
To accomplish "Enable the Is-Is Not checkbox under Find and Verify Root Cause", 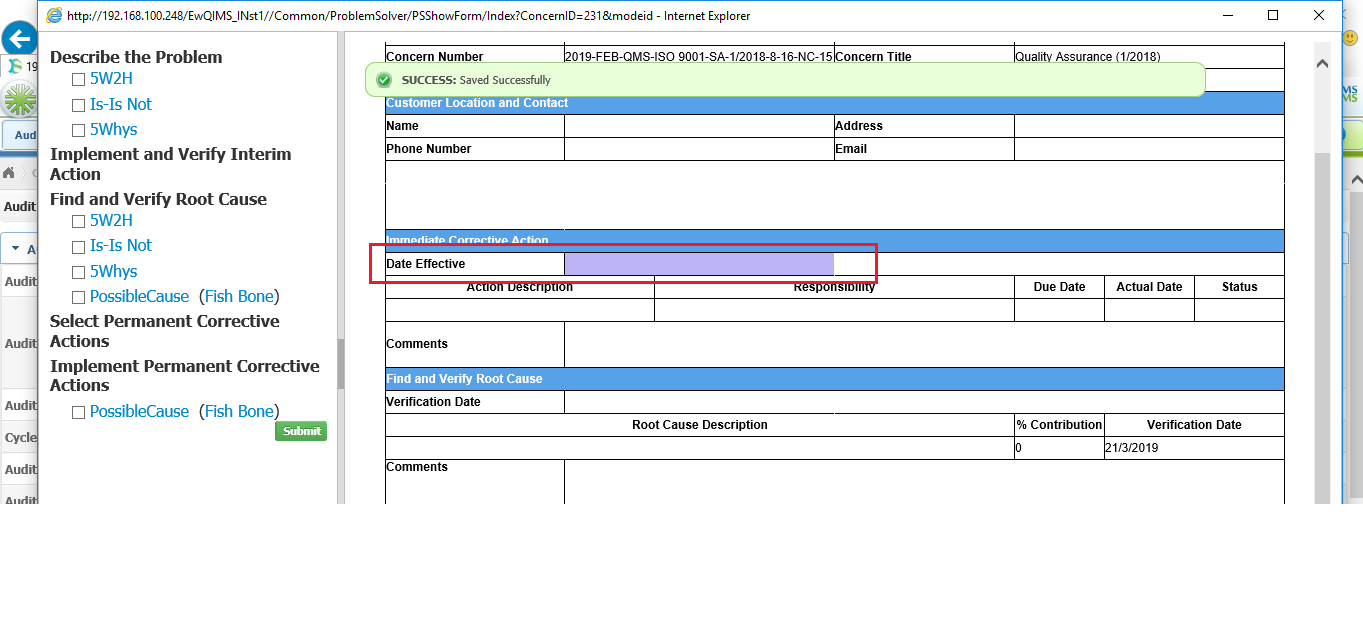I will point(79,246).
